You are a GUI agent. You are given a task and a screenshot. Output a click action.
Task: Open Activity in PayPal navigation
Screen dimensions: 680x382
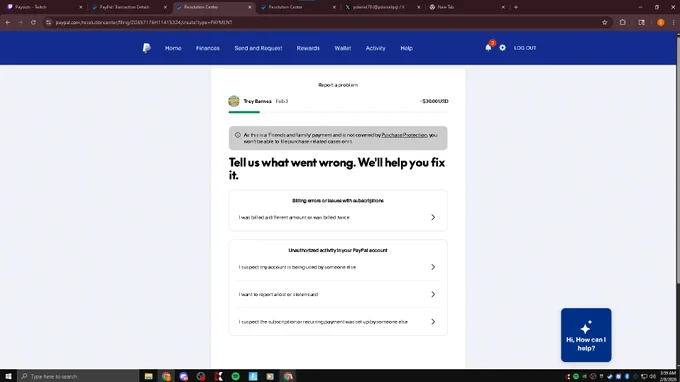pos(376,48)
